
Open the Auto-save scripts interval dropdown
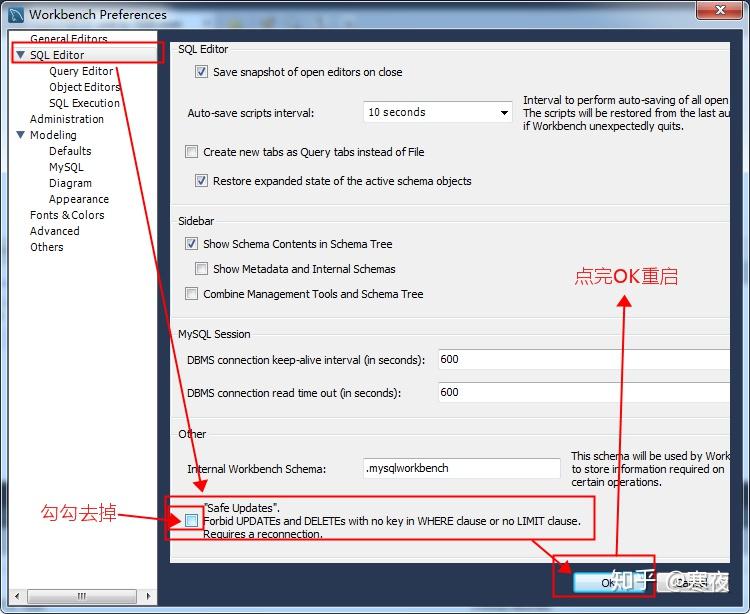pos(438,112)
